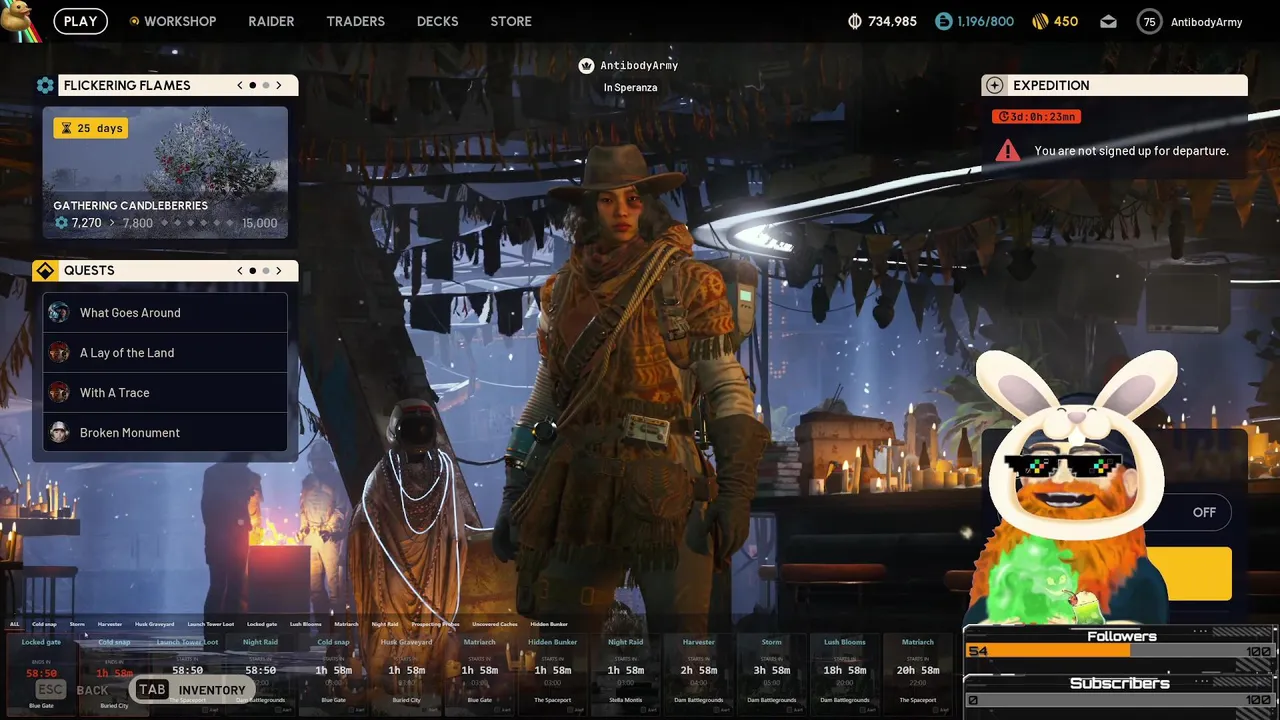Screen dimensions: 1280x720
Task: Filter events by Husk Graveyard tab
Action: click(x=155, y=624)
